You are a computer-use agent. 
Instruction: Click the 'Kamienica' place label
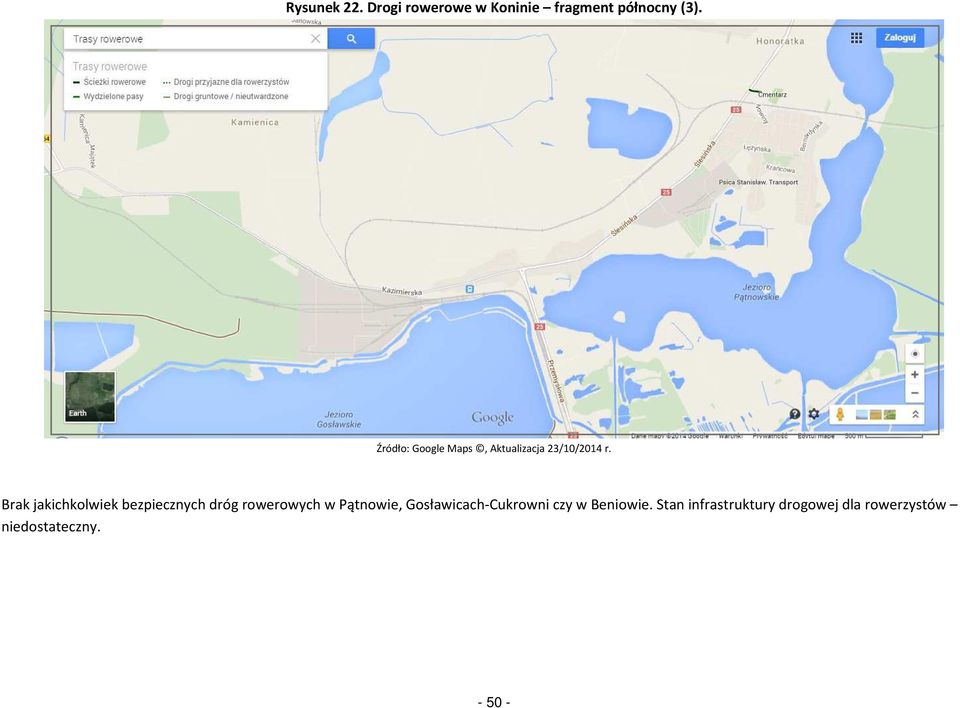click(x=255, y=122)
